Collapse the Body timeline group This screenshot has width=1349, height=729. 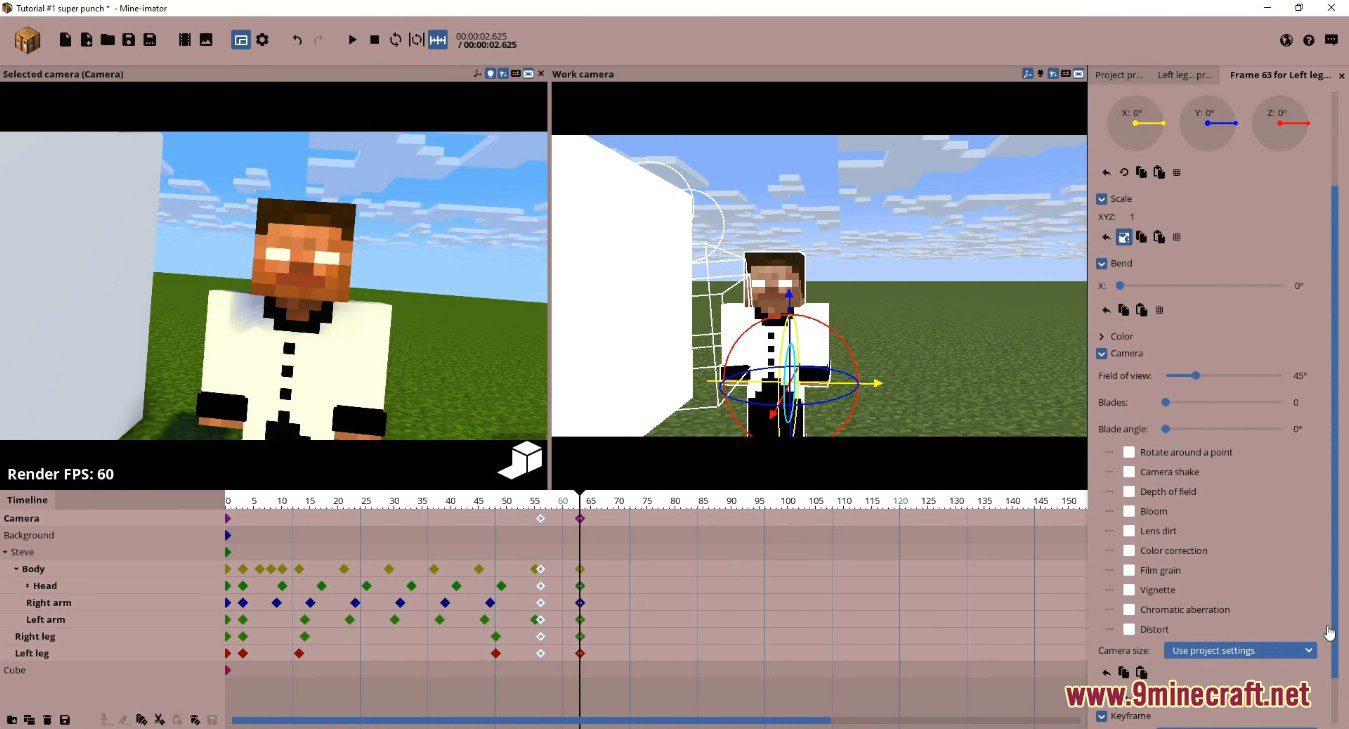click(x=16, y=569)
